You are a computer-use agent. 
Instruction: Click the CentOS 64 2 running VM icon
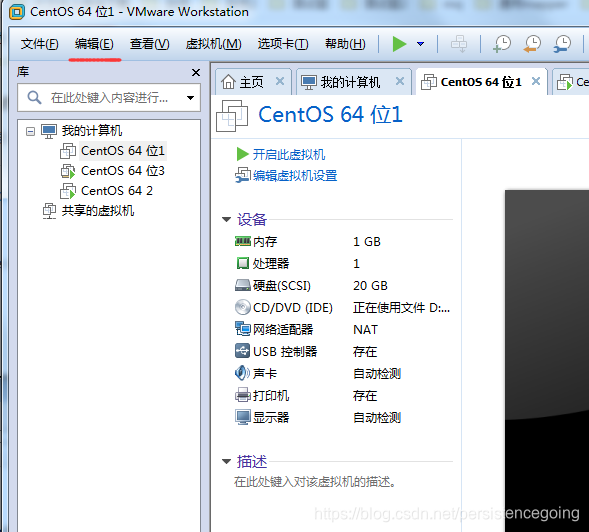tap(68, 191)
